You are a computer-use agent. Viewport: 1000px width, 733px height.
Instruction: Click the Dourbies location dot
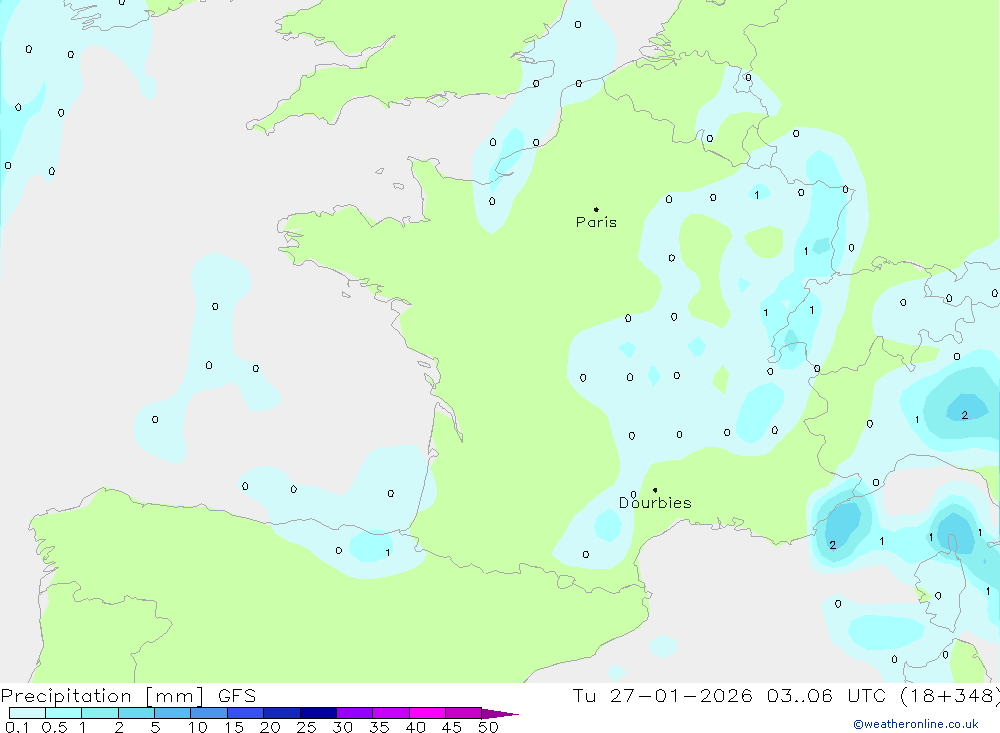click(x=655, y=490)
